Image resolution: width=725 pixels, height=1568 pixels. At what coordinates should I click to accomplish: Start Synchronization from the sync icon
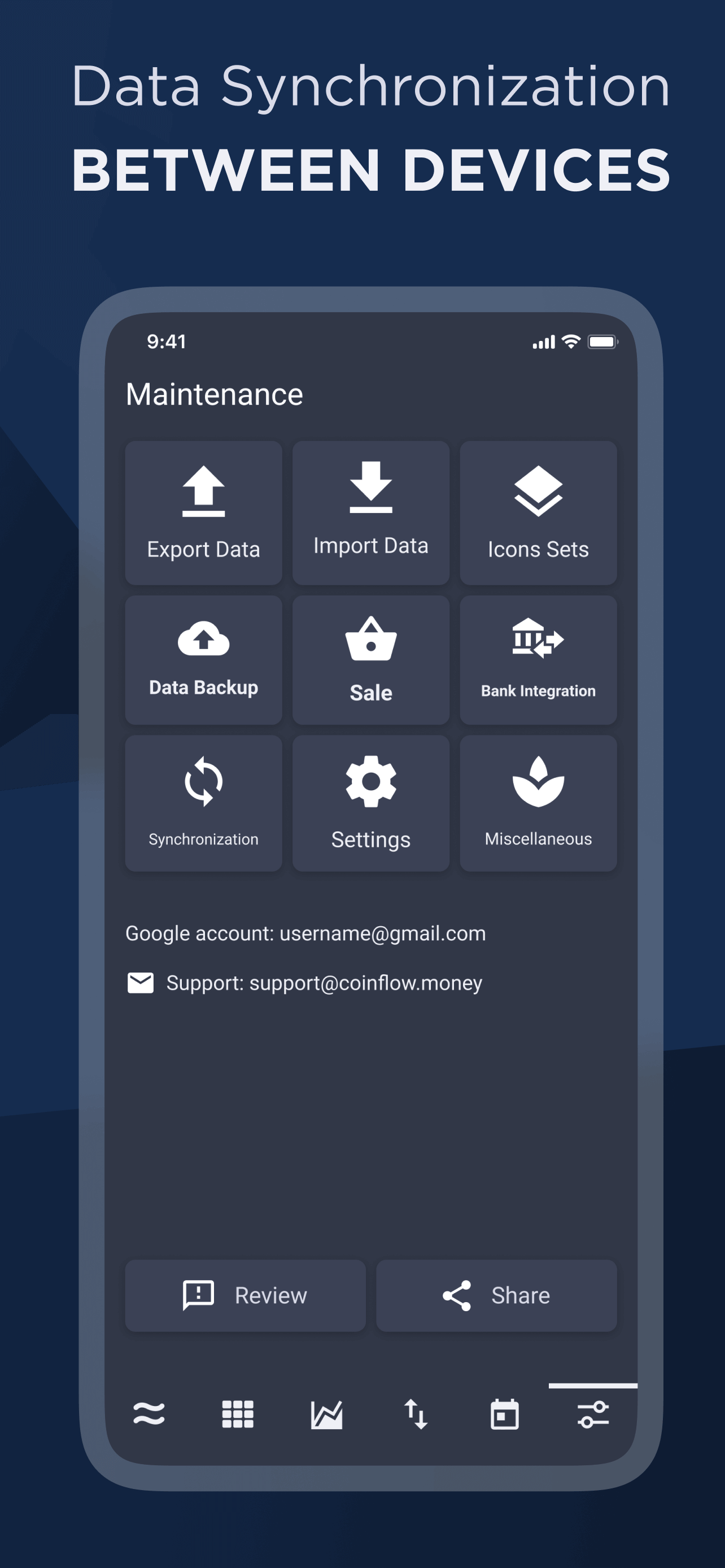[x=203, y=782]
